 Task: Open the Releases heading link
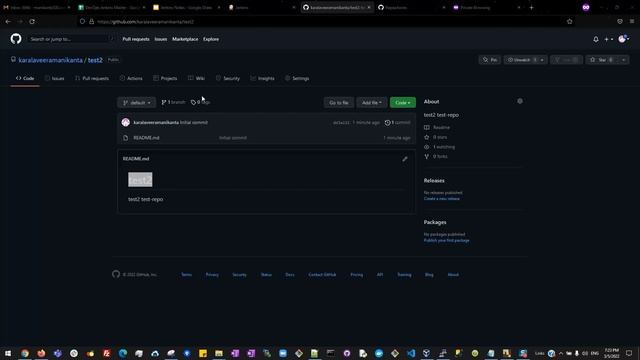(434, 180)
